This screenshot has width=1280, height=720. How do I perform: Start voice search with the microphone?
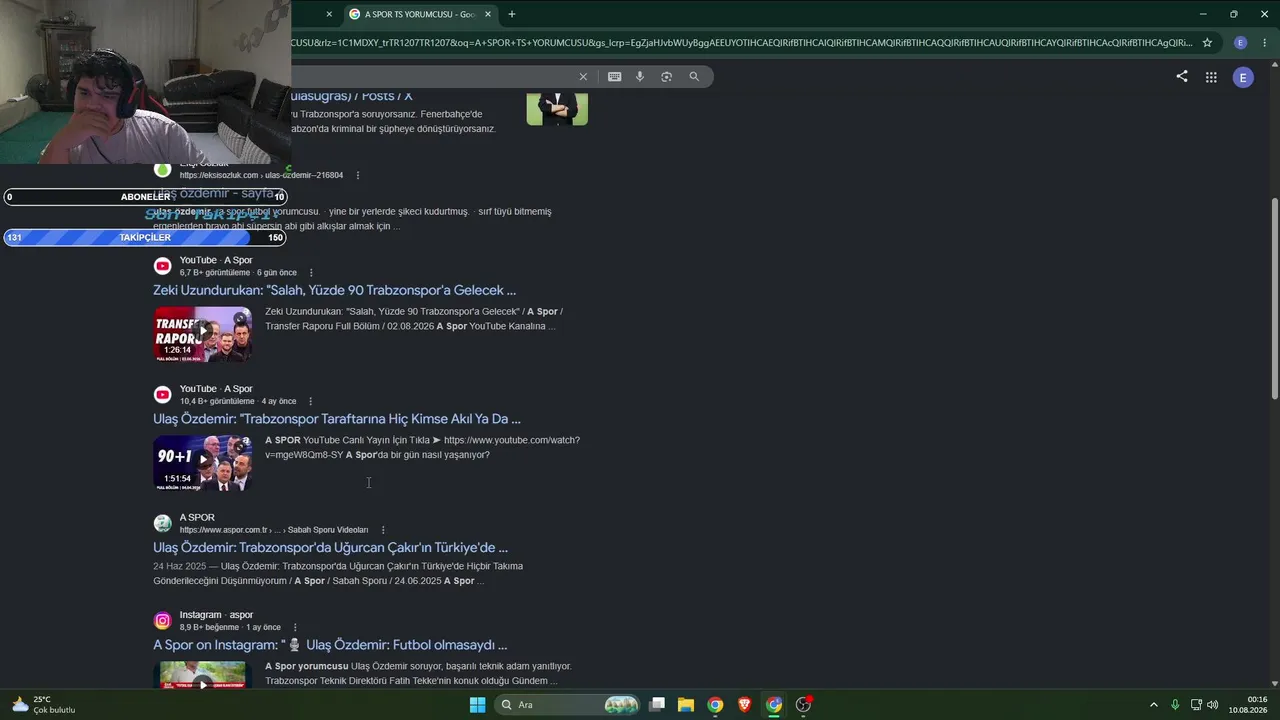point(640,77)
